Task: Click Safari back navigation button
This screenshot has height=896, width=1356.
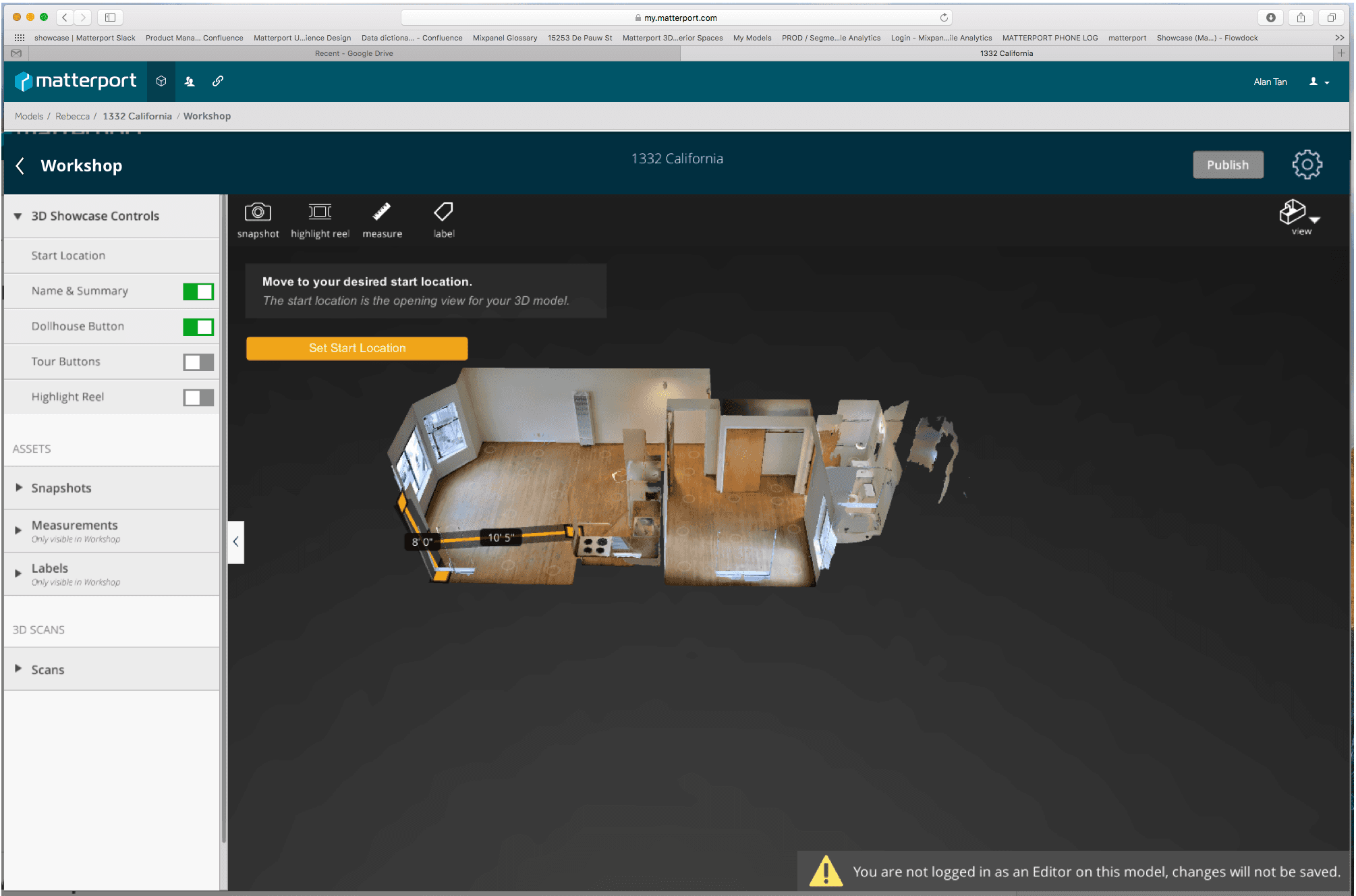Action: pyautogui.click(x=65, y=18)
